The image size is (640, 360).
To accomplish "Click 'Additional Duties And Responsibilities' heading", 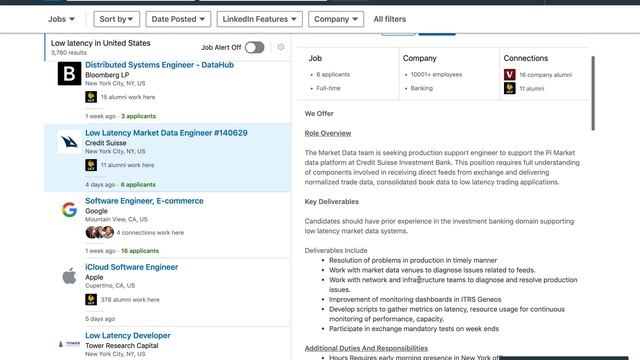I will pyautogui.click(x=366, y=348).
